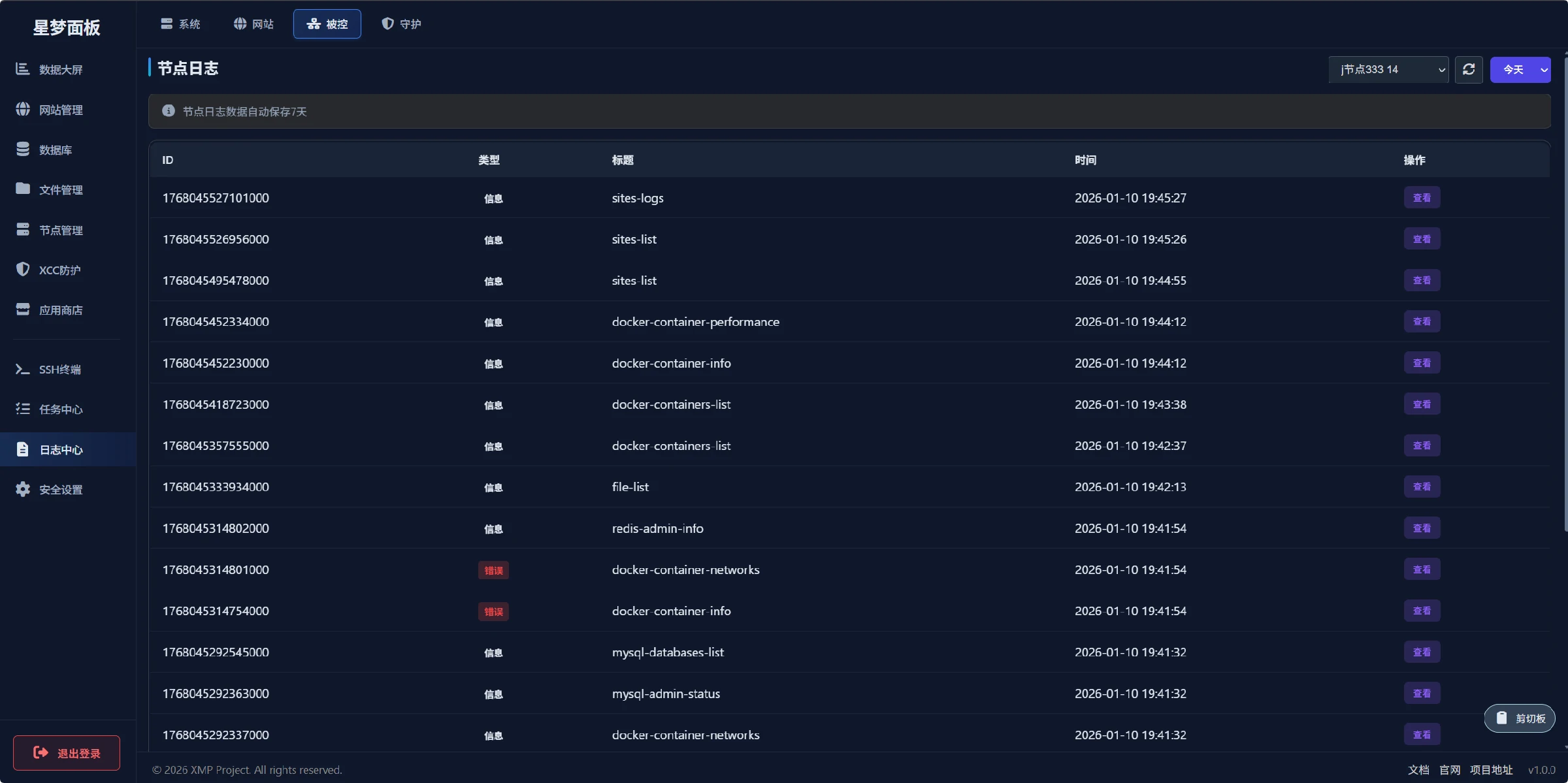The width and height of the screenshot is (1568, 783).
Task: Click the XCC防护 shield icon
Action: pyautogui.click(x=23, y=269)
